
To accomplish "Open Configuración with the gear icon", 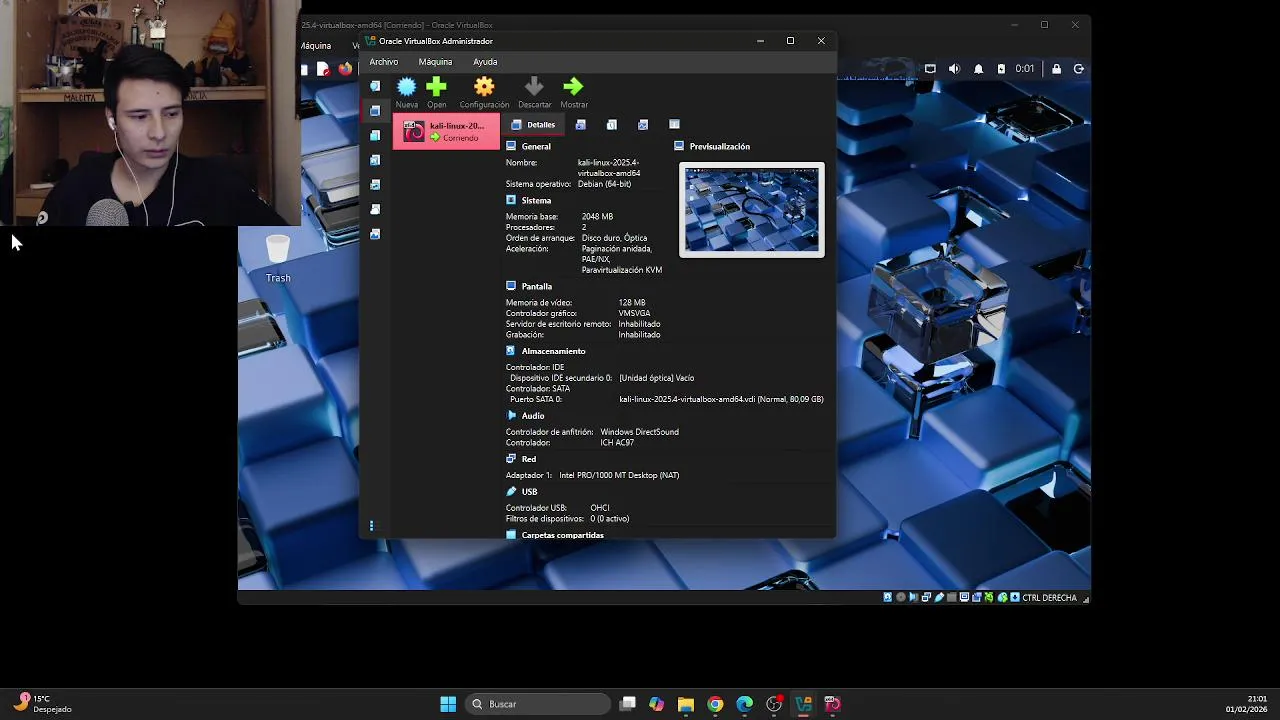I will coord(484,87).
